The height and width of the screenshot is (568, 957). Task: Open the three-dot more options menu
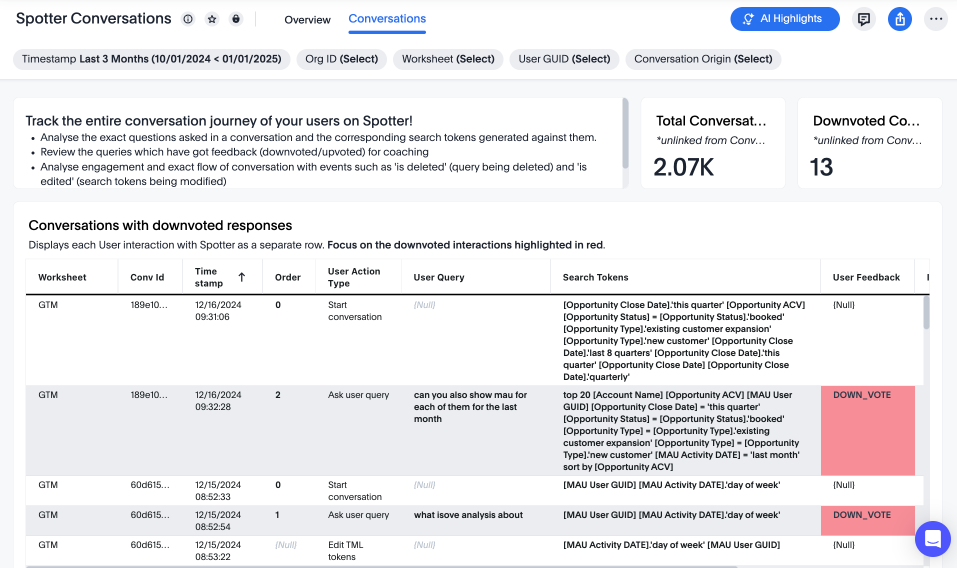click(x=936, y=19)
